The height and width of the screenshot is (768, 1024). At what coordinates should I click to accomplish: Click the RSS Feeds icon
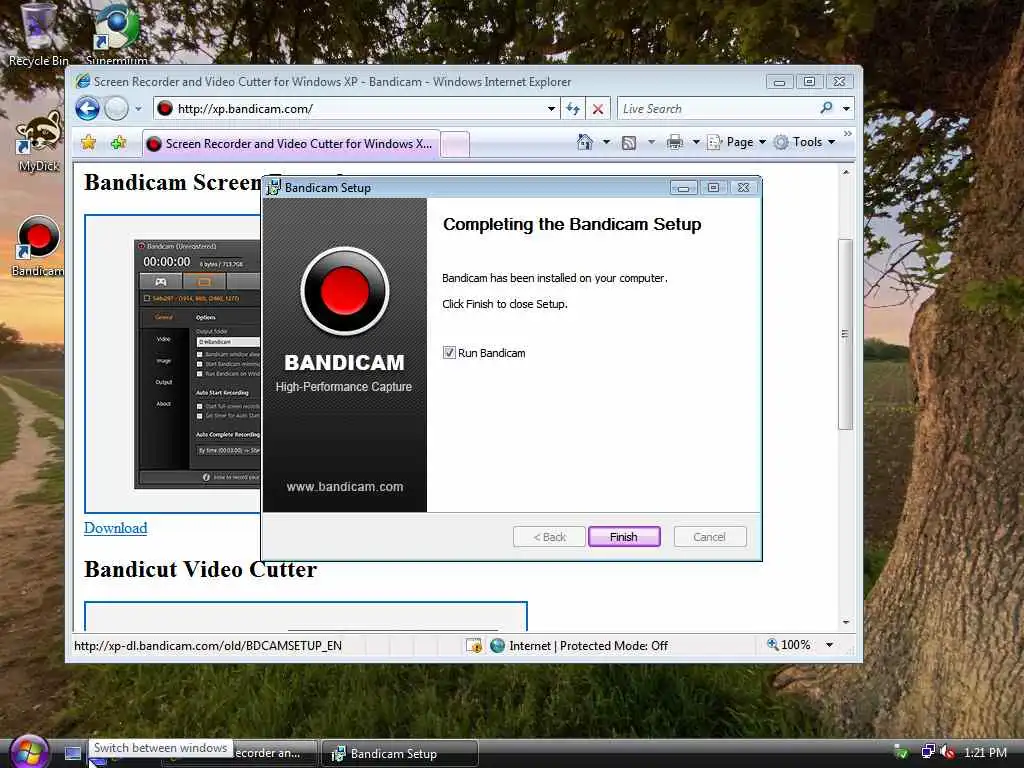coord(629,142)
